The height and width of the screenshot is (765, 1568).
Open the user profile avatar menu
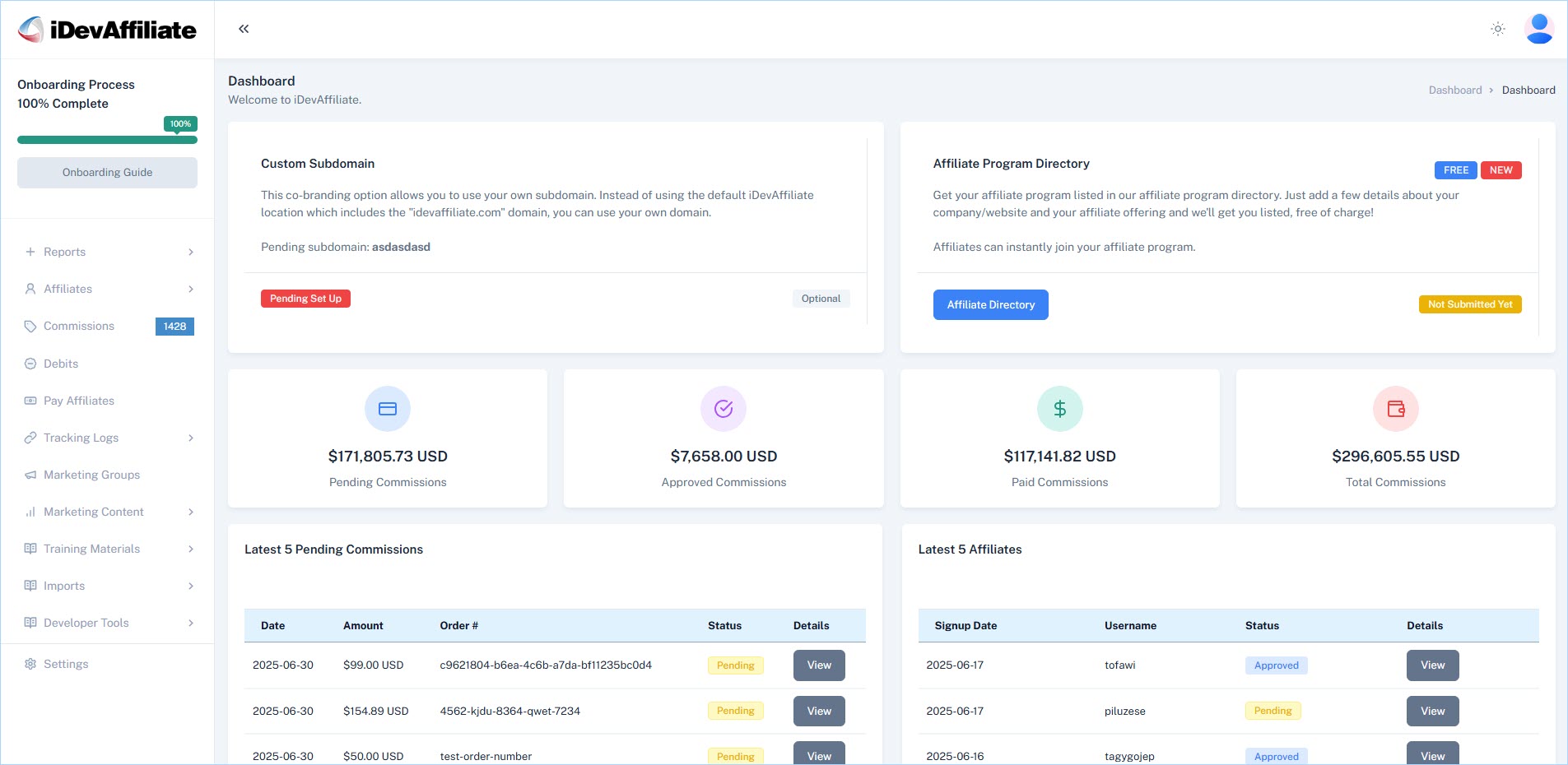(1539, 29)
